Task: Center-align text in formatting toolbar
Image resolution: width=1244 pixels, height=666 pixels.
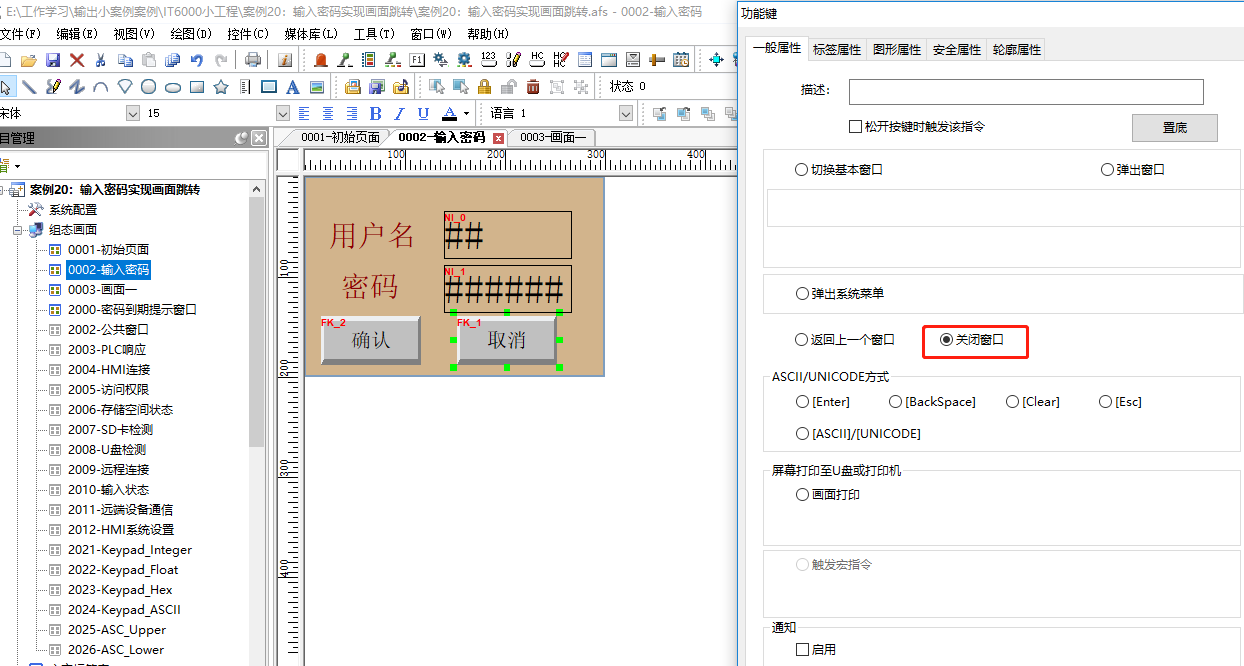Action: pyautogui.click(x=328, y=113)
